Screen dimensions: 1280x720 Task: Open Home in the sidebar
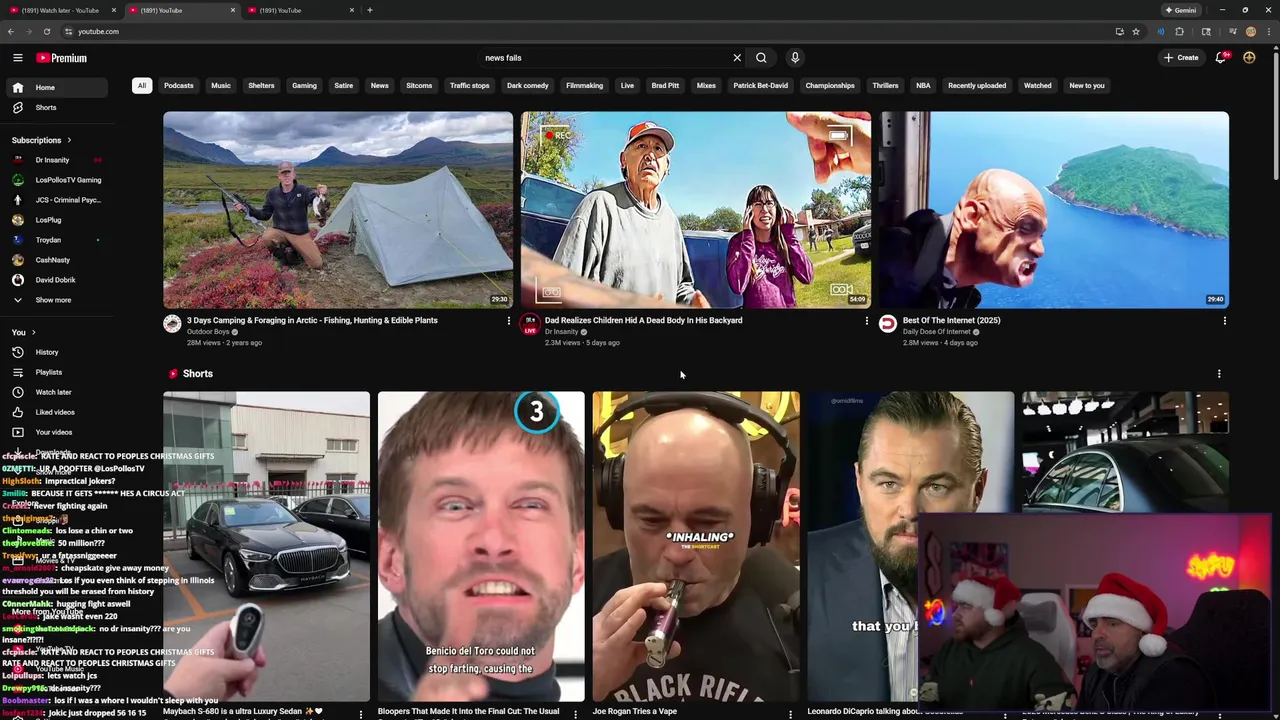coord(58,87)
